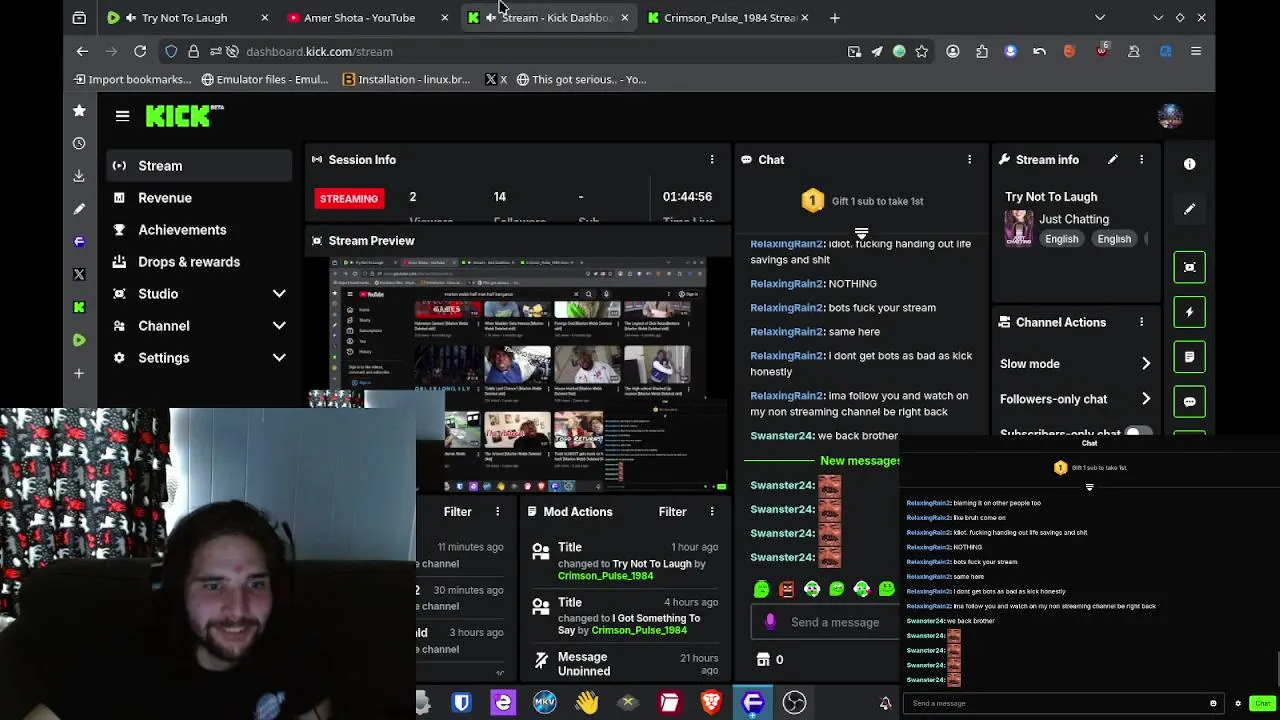Edit stream info with pencil icon
1280x720 pixels.
pos(1112,160)
